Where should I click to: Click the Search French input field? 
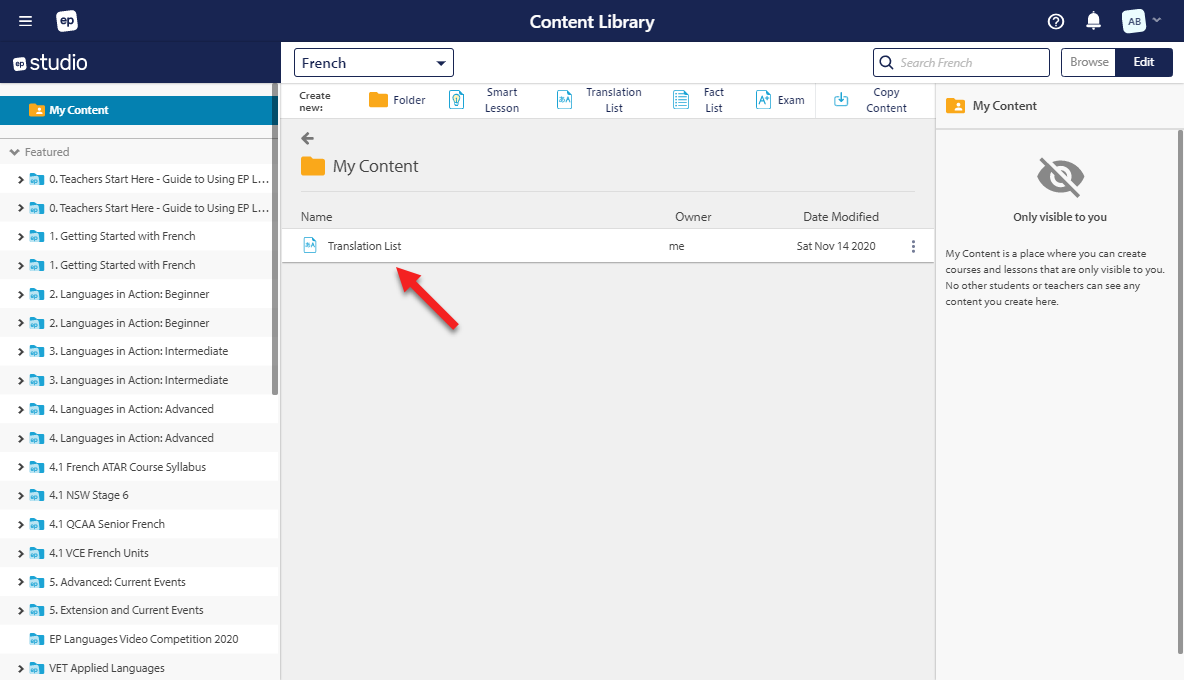tap(960, 62)
